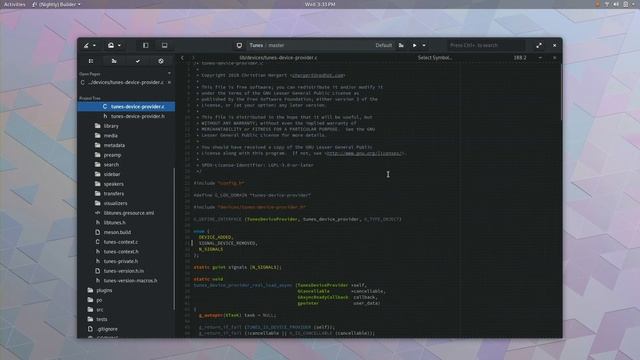Open the power system menu icon
The image size is (640, 360).
click(x=626, y=4)
